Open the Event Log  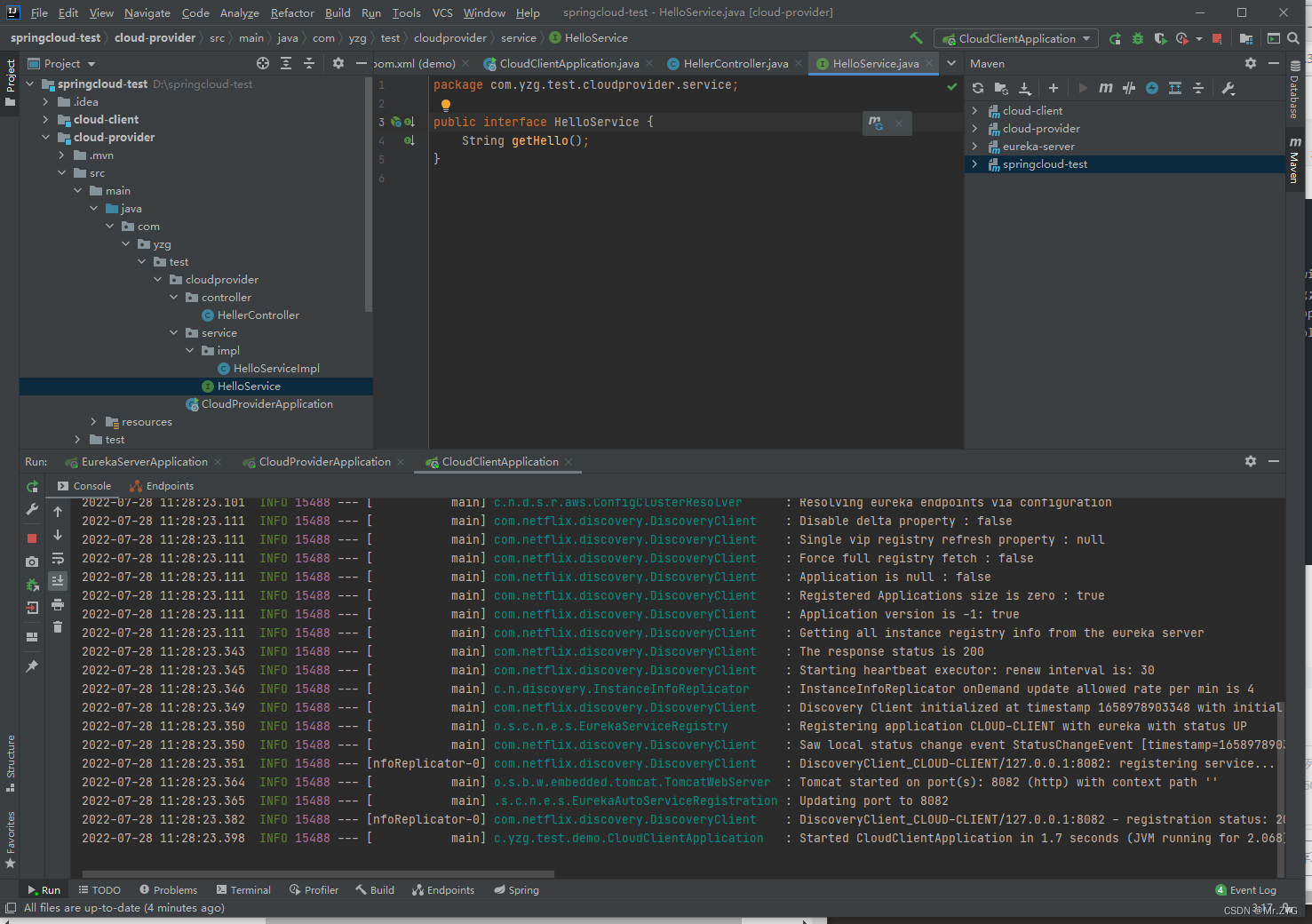(1245, 890)
